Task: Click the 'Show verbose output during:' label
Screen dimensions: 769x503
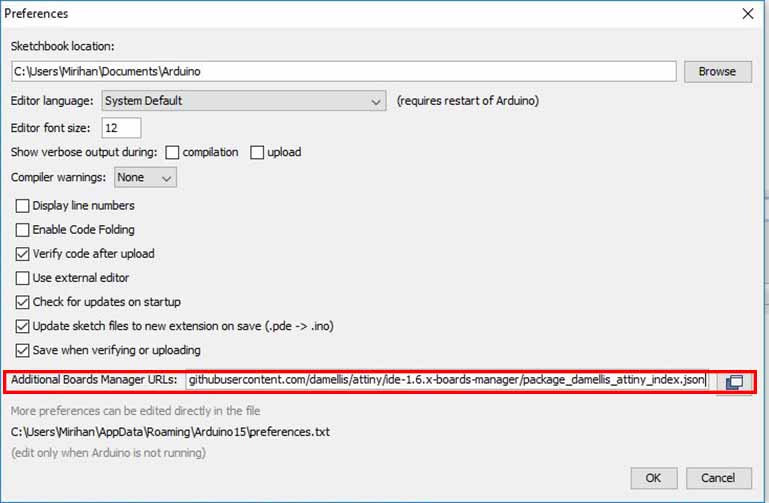Action: (84, 152)
